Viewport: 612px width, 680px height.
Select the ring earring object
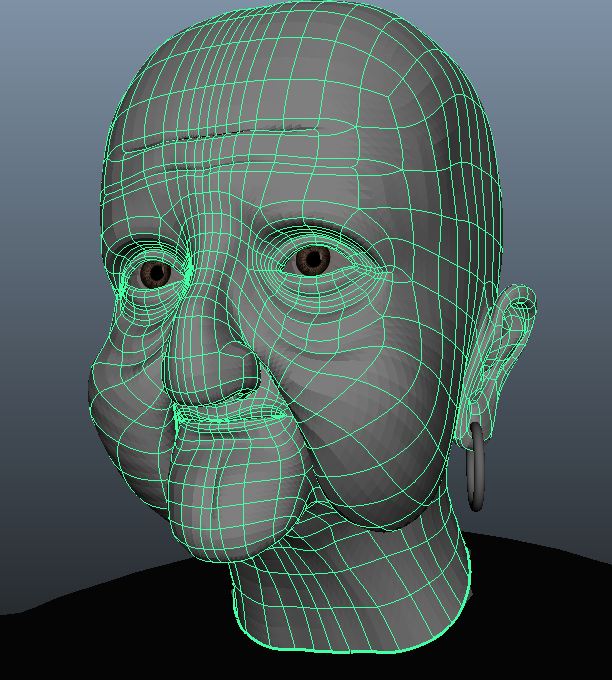tap(476, 466)
